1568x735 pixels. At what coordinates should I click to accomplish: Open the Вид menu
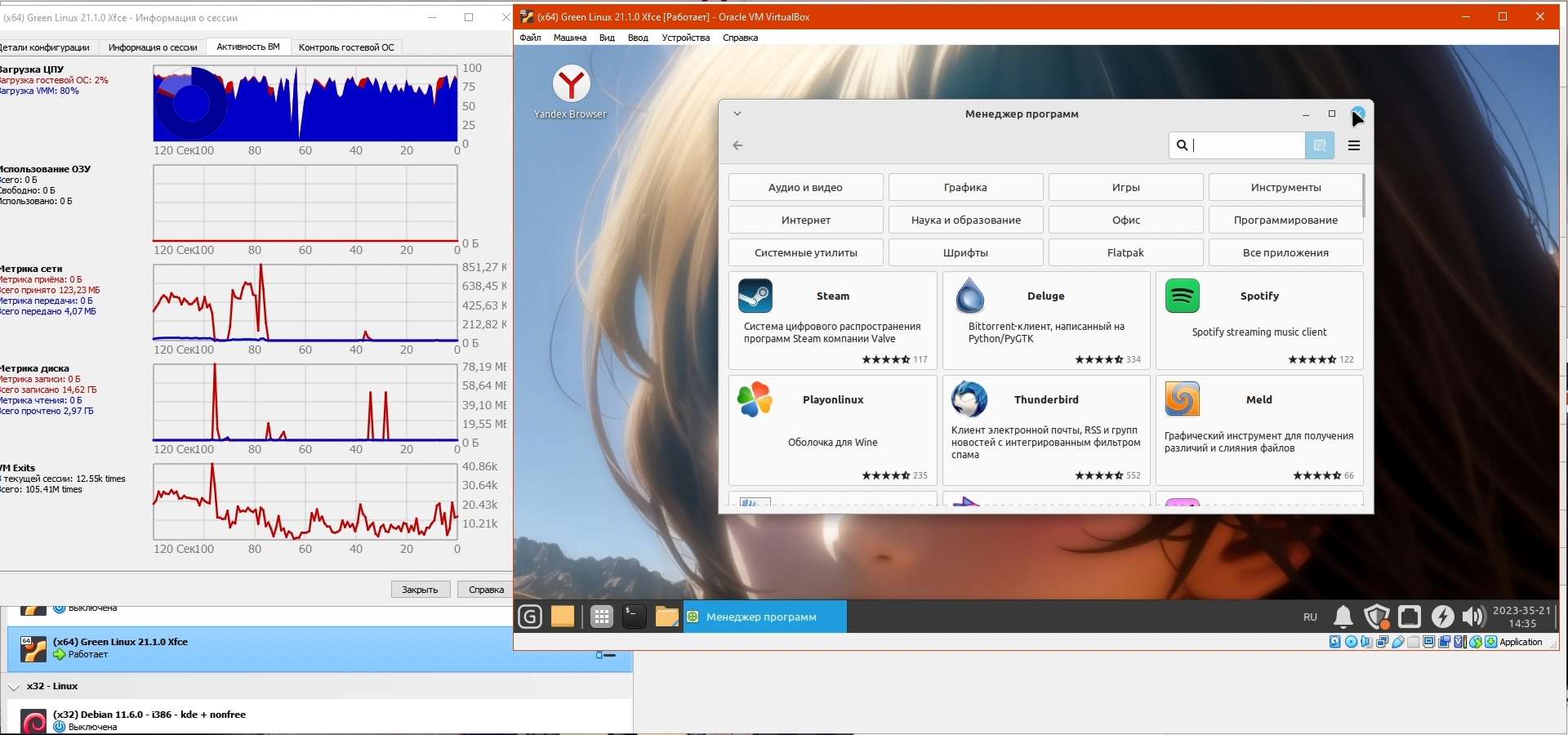(x=607, y=38)
